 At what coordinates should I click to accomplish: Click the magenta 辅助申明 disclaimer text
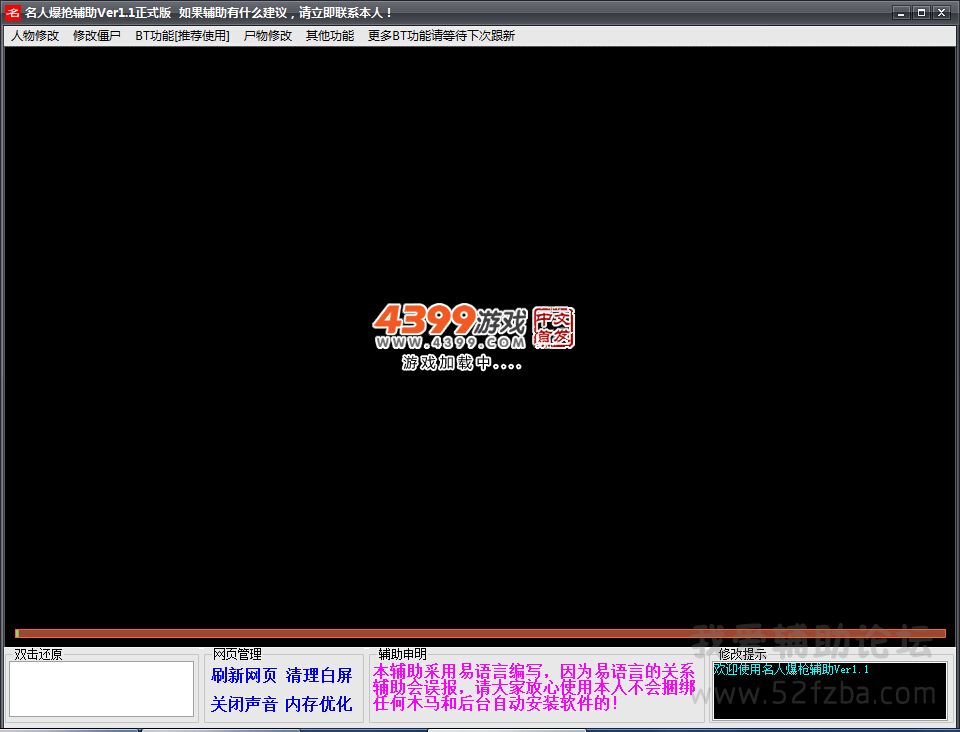coord(534,687)
